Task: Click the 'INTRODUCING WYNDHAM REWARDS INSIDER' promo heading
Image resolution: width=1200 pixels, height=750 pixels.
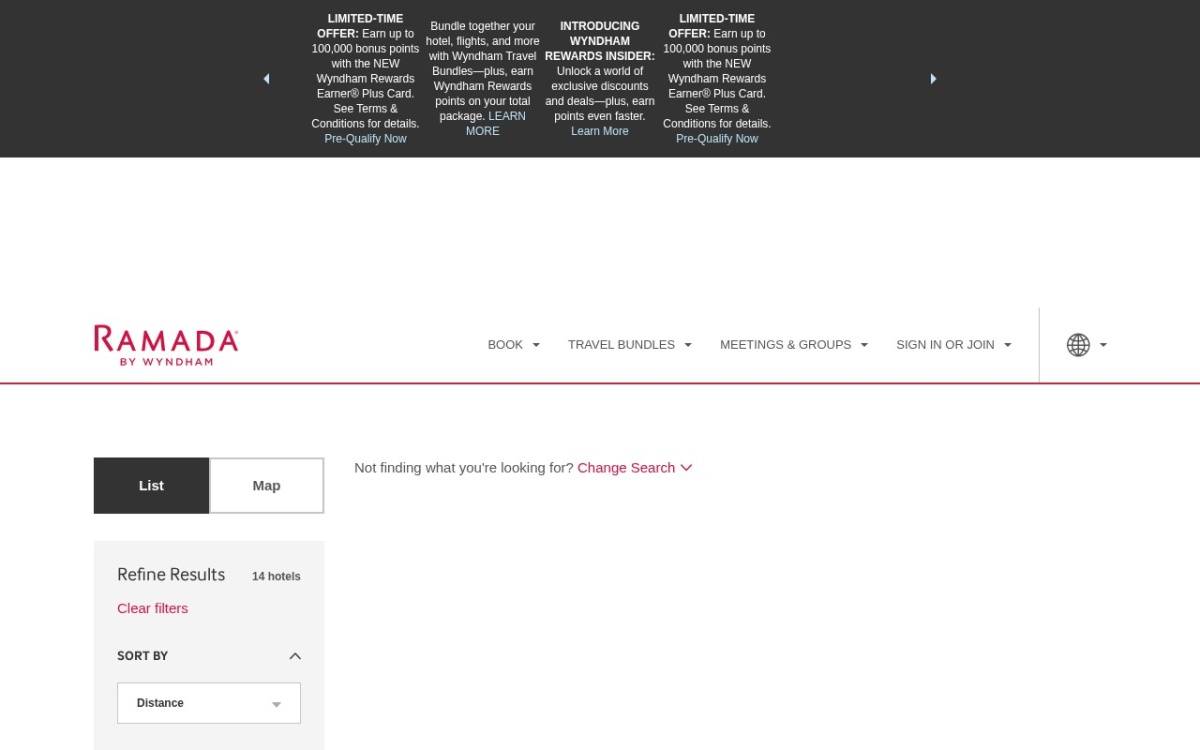Action: click(x=600, y=41)
